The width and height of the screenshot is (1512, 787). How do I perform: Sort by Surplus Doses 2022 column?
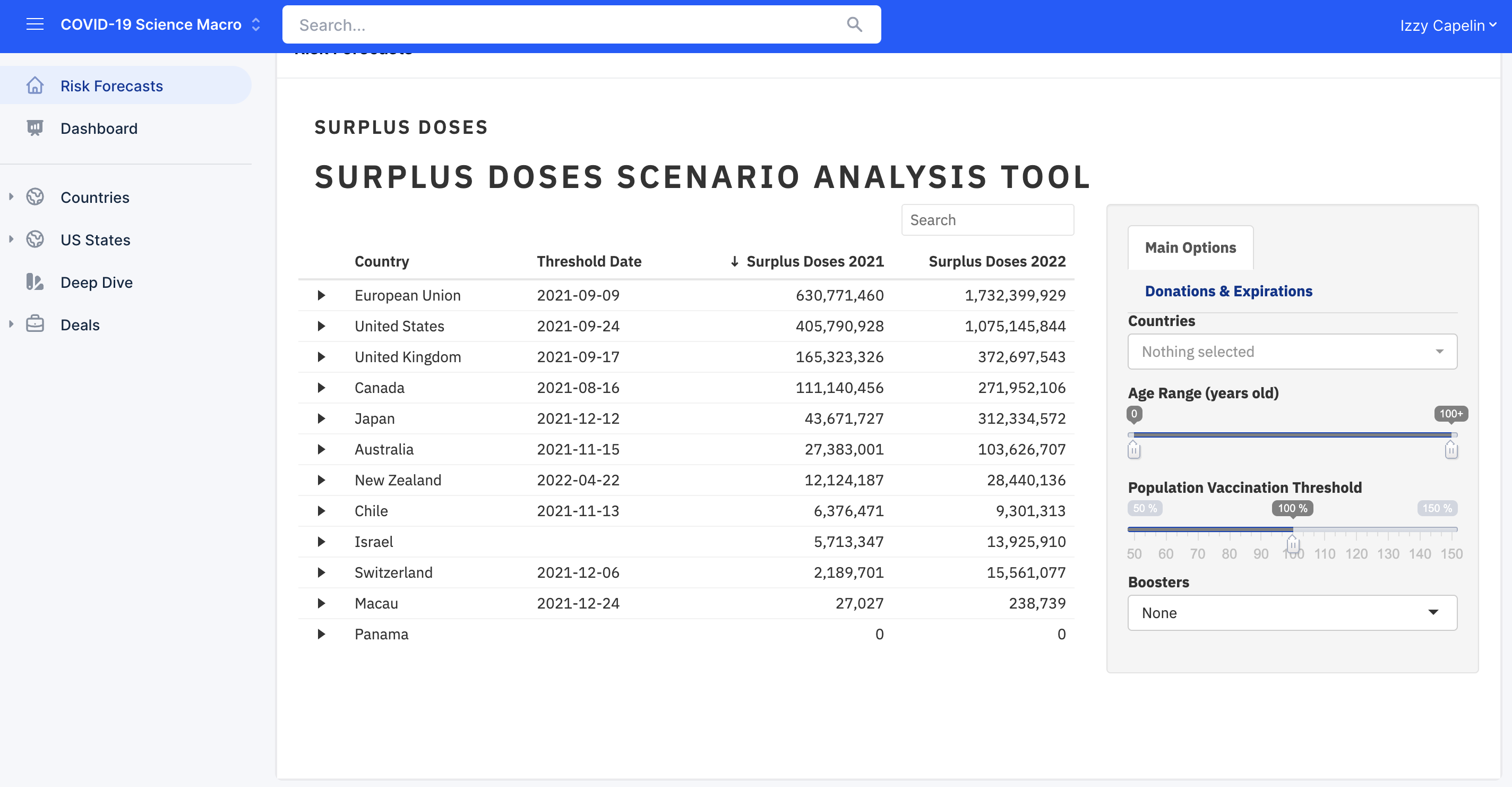point(996,261)
